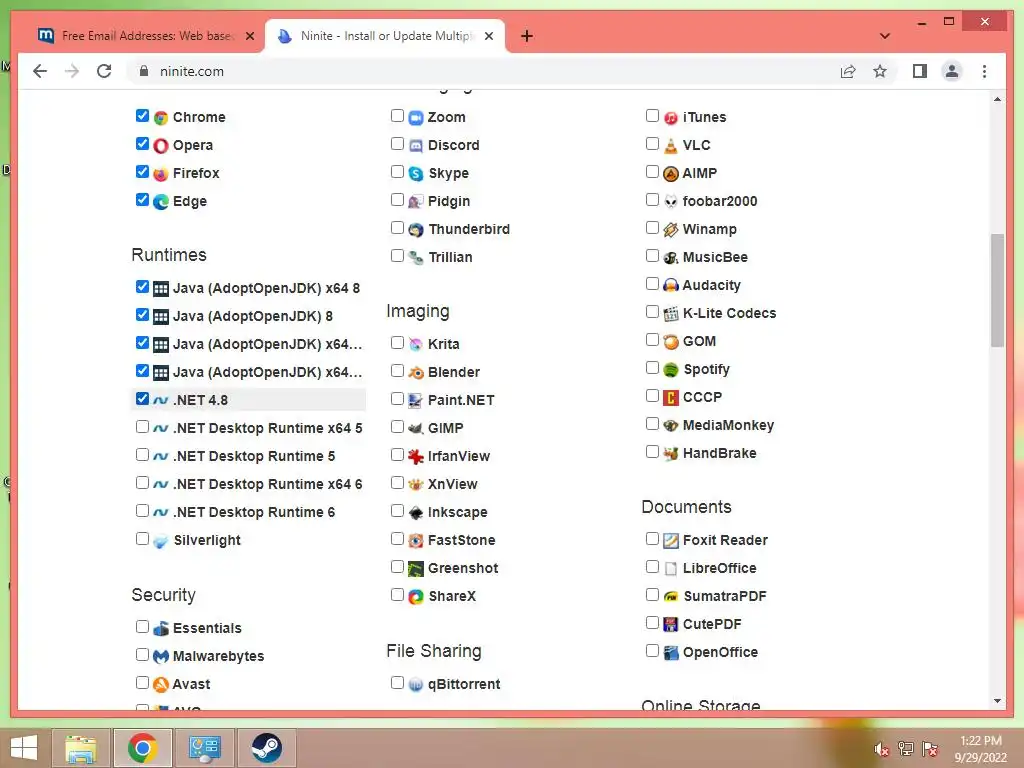Click the ninite.com address bar
This screenshot has width=1024, height=768.
coord(480,71)
